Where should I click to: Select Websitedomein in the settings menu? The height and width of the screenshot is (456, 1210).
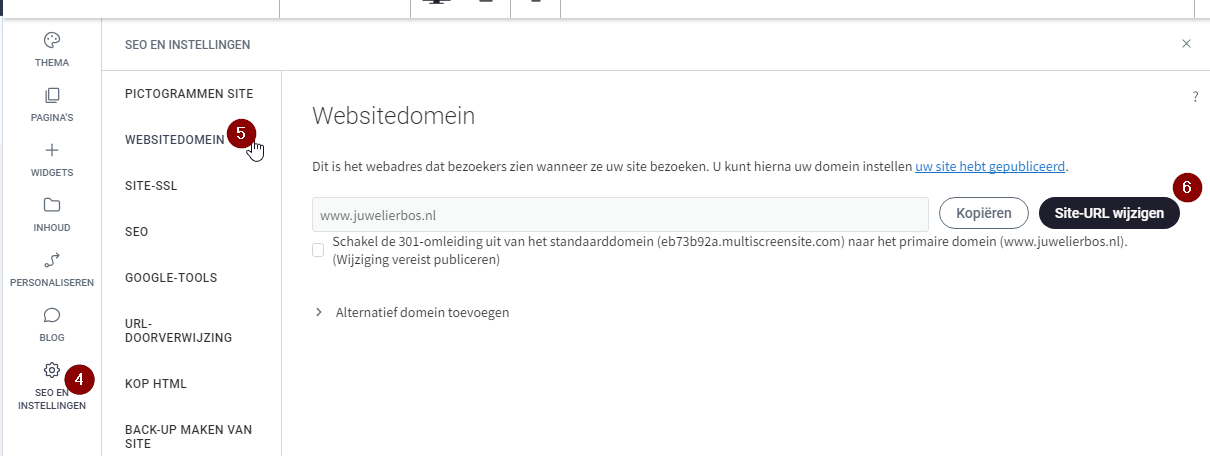pyautogui.click(x=174, y=140)
